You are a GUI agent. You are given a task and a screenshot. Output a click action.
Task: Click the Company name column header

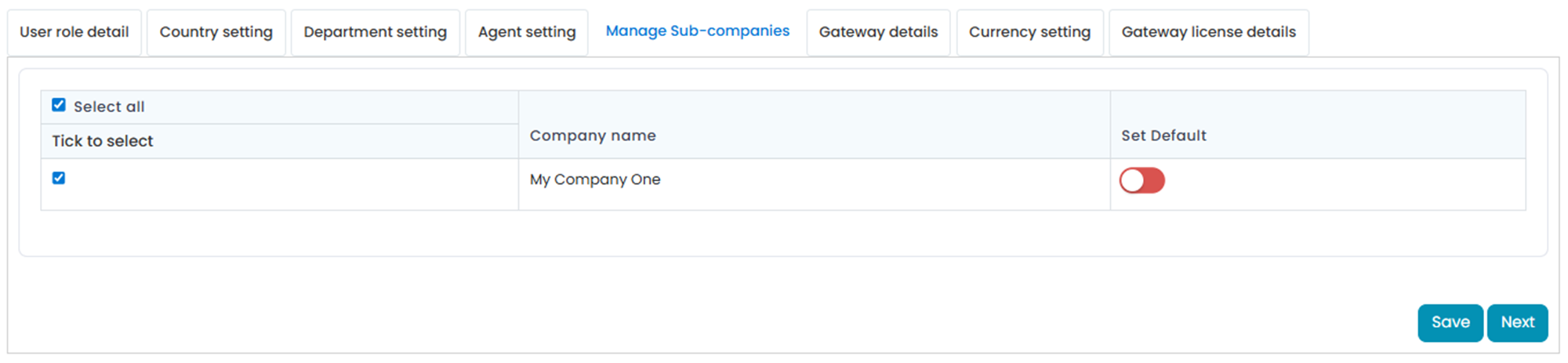(x=593, y=136)
